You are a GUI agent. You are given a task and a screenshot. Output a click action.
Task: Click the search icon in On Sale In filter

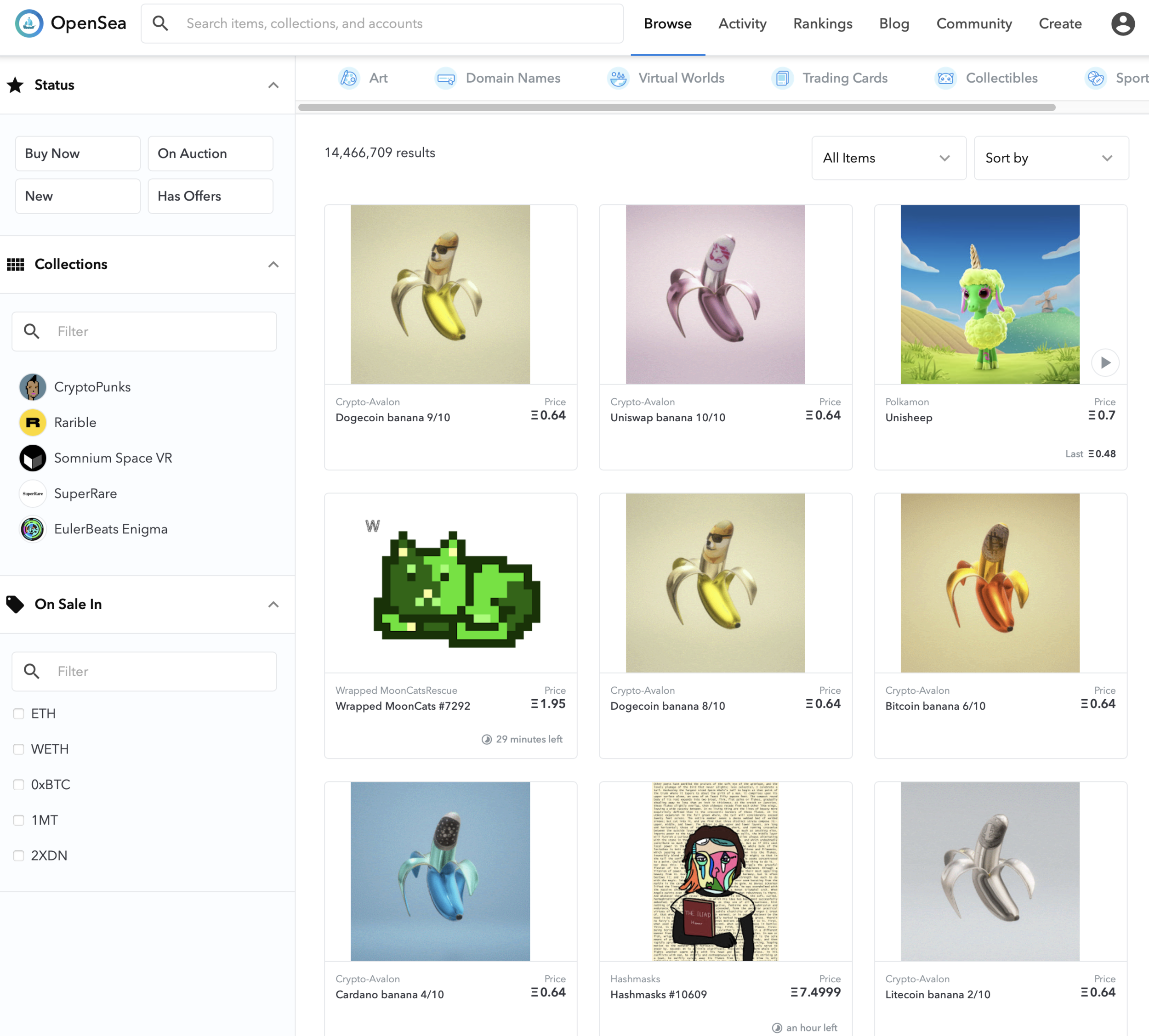point(32,671)
